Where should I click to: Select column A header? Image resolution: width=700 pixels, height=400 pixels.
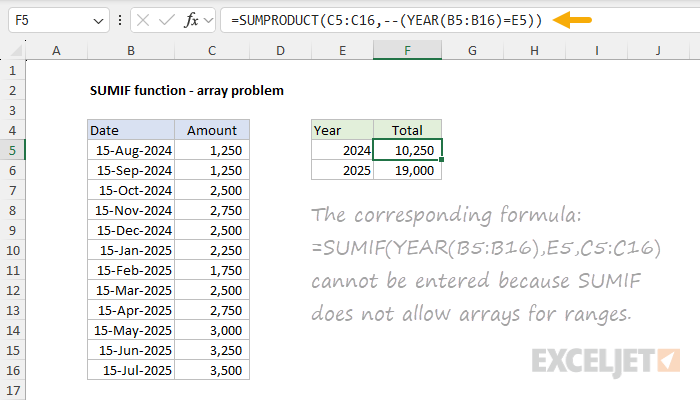56,50
